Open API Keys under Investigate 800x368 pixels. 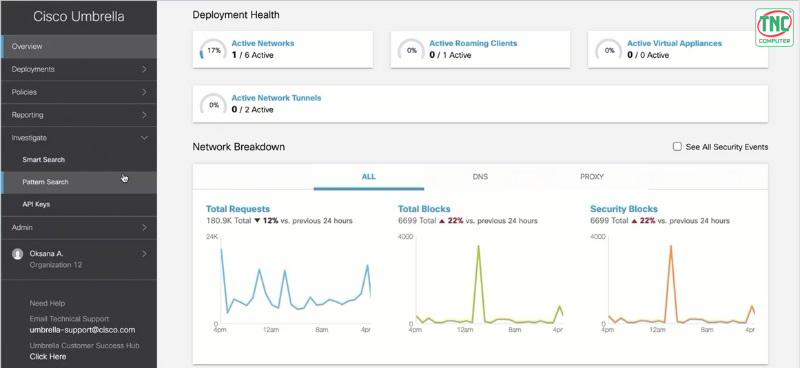36,204
